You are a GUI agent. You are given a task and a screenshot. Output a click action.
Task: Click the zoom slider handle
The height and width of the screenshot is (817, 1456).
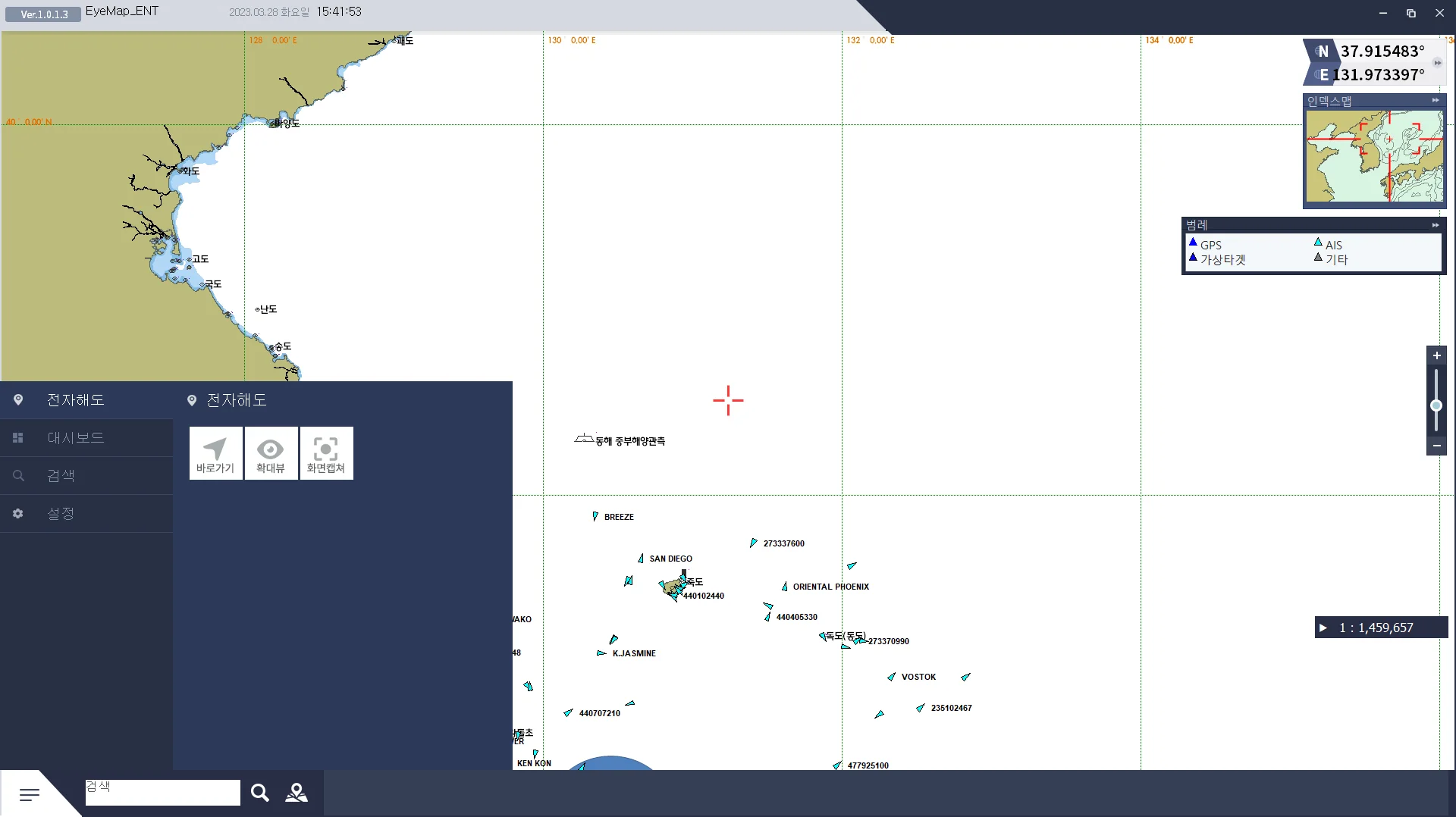click(1436, 405)
